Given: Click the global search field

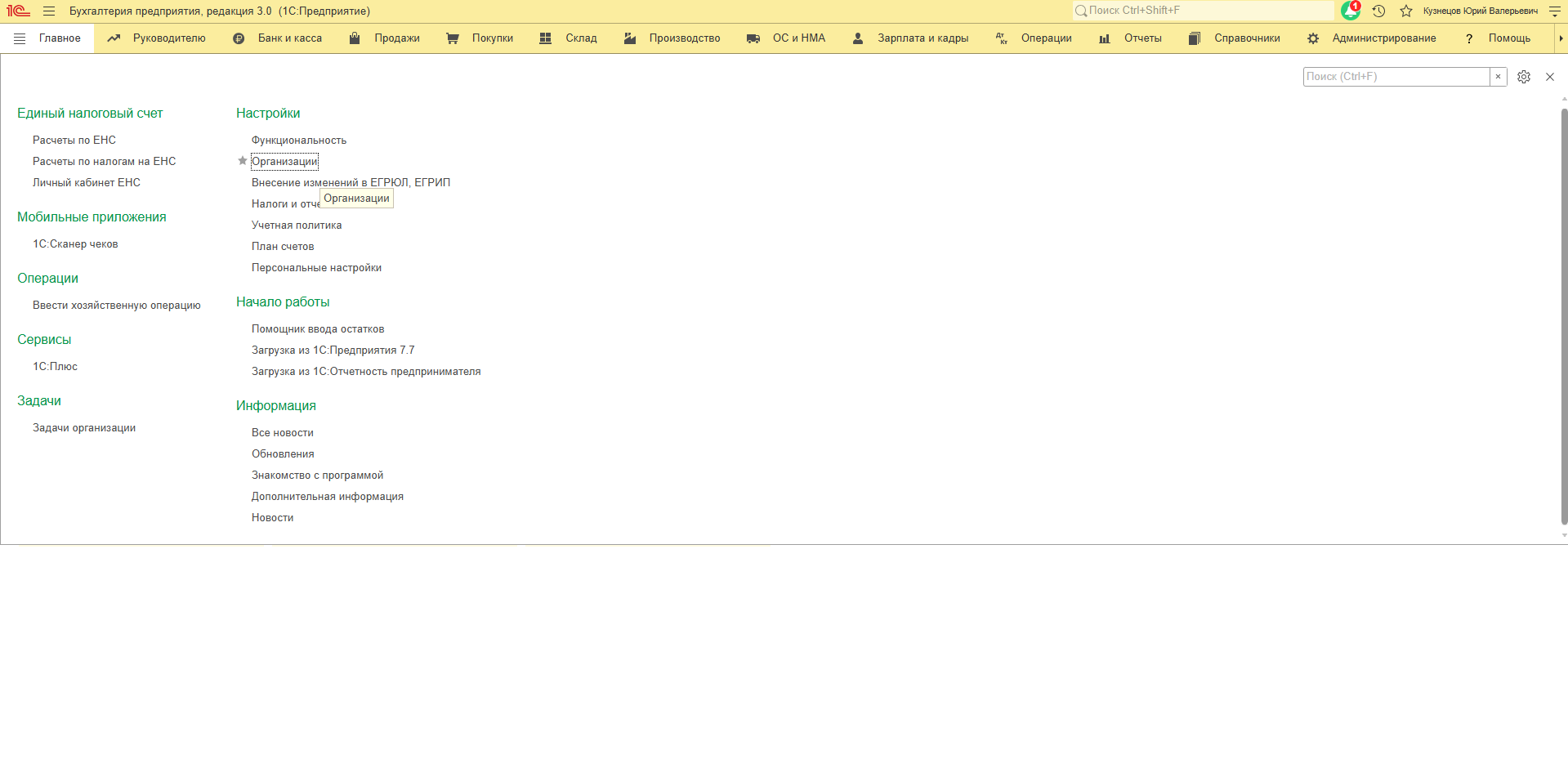Looking at the screenshot, I should coord(1204,11).
